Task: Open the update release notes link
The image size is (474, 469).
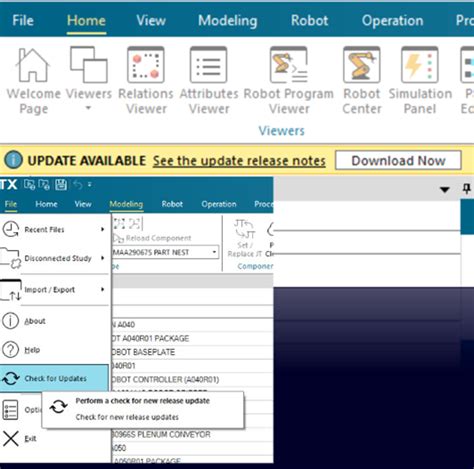Action: 239,161
